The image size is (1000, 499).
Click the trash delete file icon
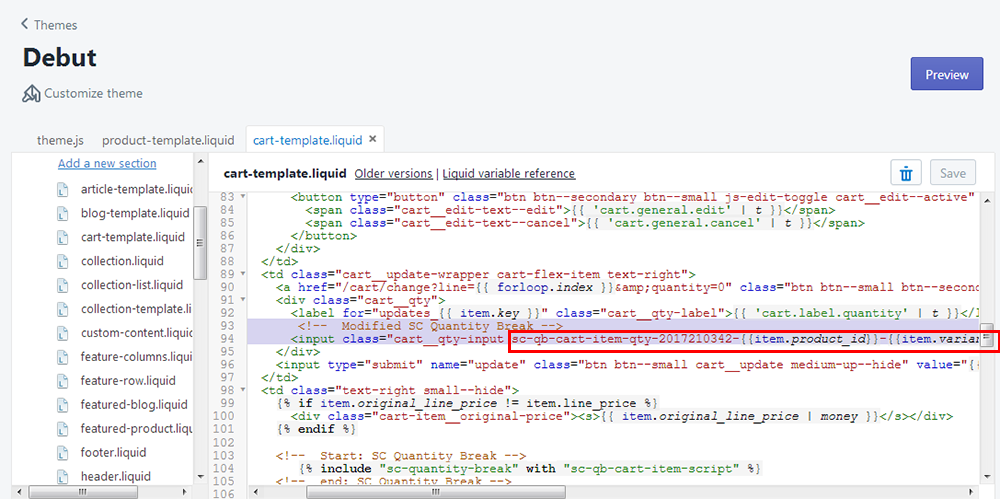tap(905, 173)
